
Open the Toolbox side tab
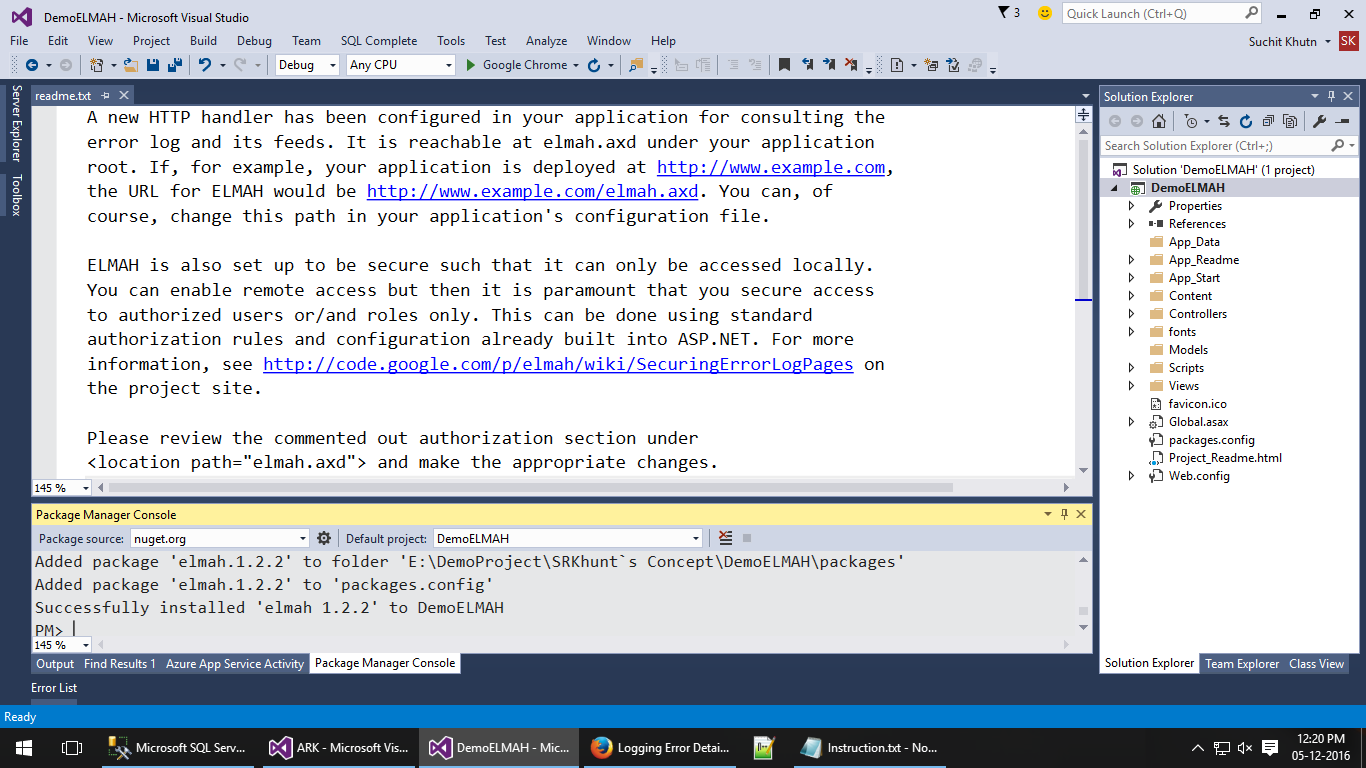click(16, 194)
